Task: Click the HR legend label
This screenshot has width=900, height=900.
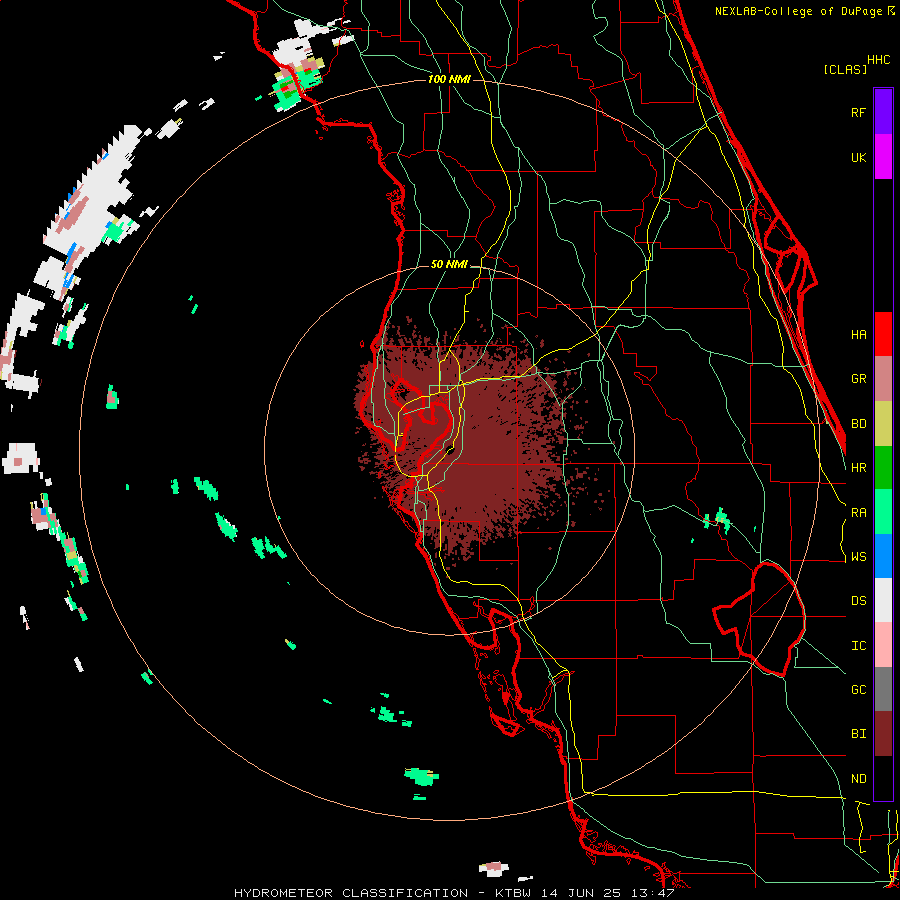Action: 858,468
